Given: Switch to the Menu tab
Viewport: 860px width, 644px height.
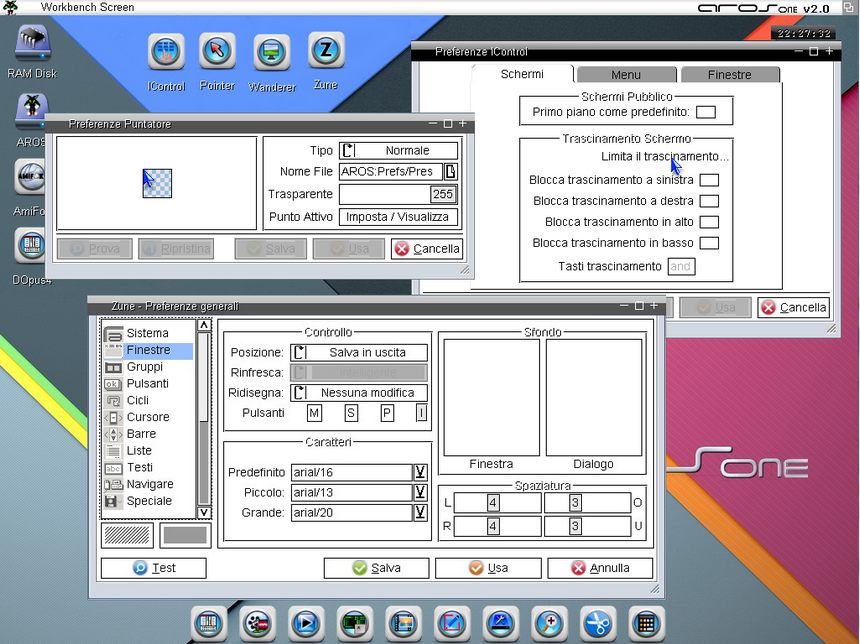Looking at the screenshot, I should tap(626, 75).
